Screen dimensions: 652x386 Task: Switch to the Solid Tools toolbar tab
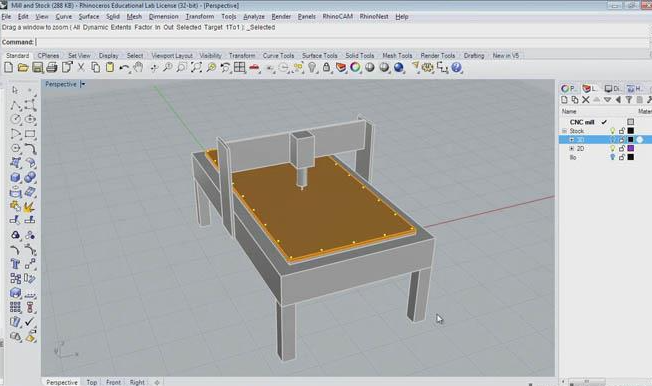[x=360, y=55]
